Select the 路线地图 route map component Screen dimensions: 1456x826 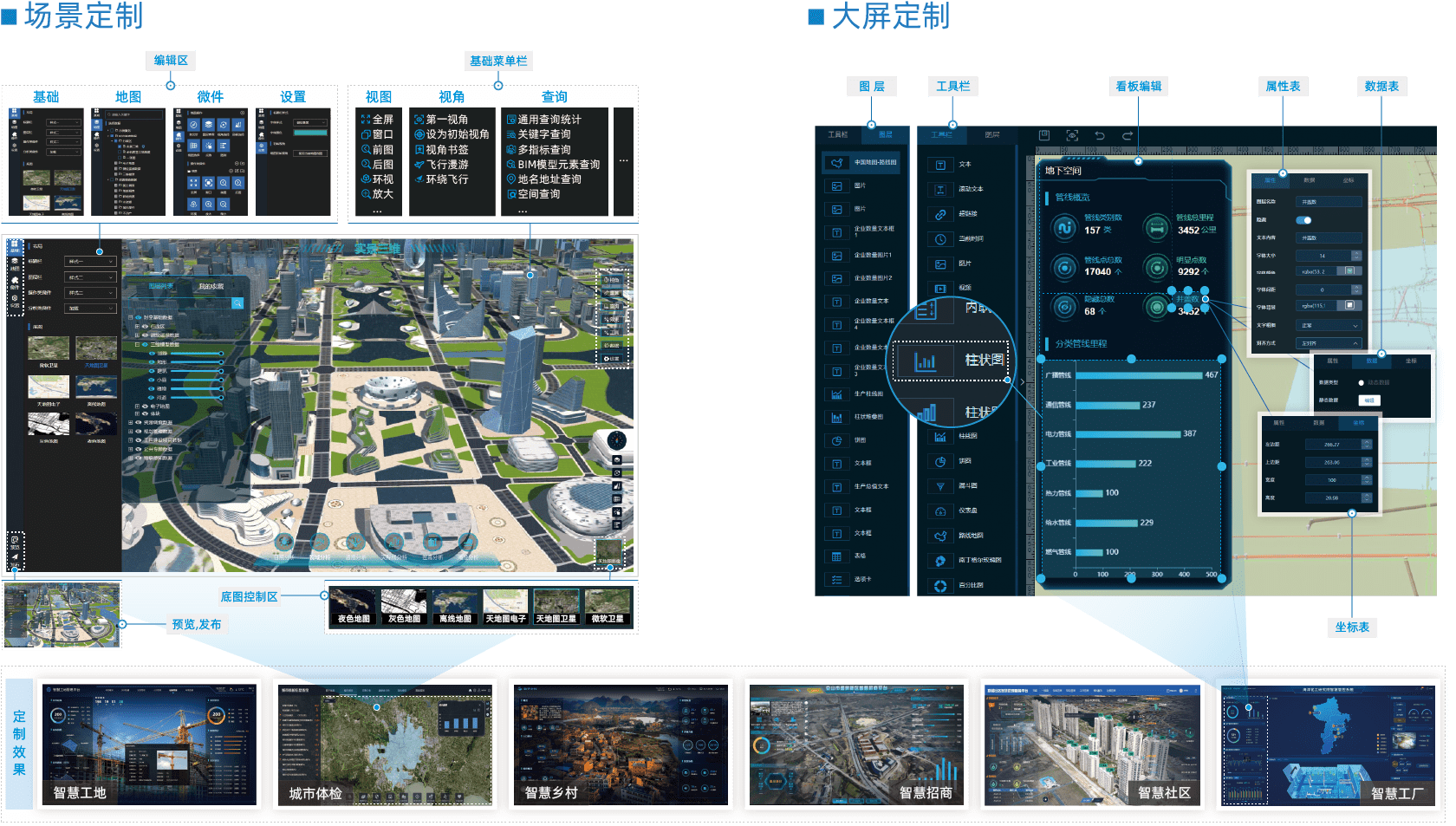click(x=940, y=536)
